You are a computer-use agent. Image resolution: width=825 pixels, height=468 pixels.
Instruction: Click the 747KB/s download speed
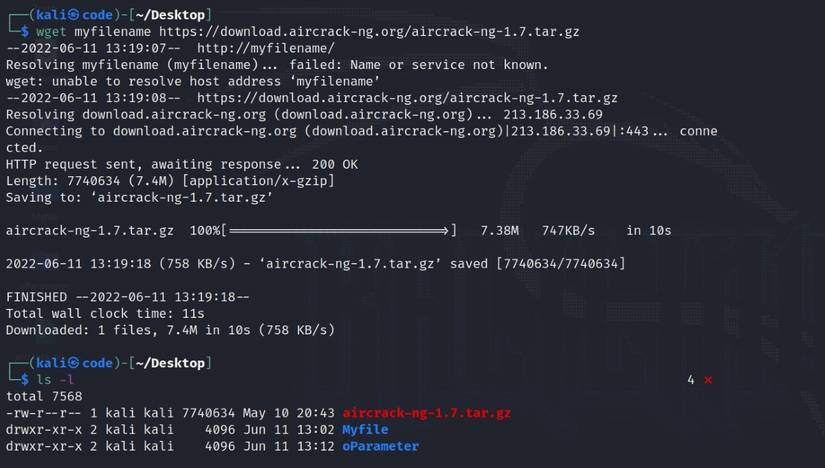568,231
